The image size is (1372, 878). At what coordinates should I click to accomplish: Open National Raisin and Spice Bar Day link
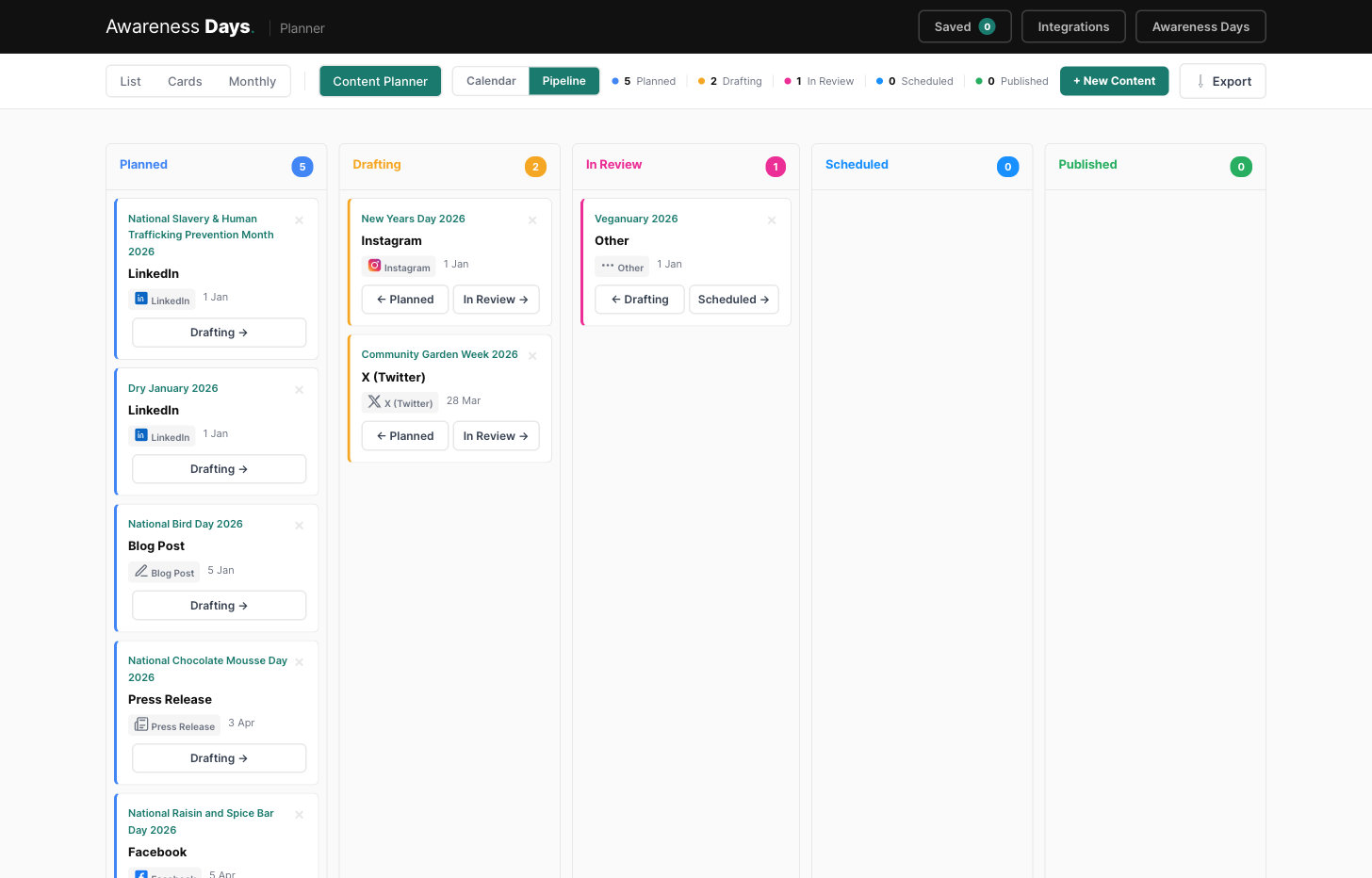(201, 821)
